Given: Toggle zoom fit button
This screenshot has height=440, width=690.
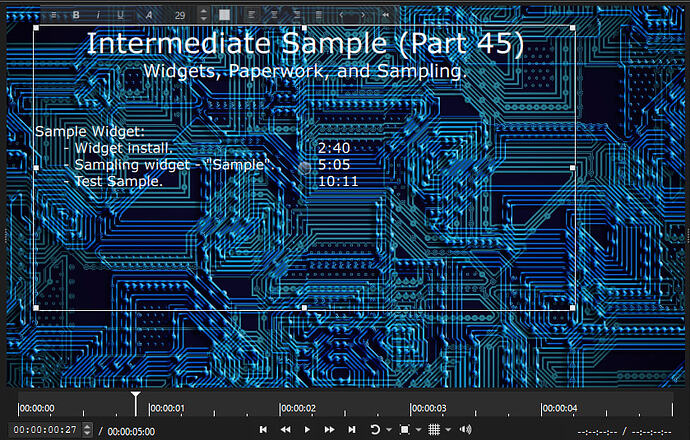Looking at the screenshot, I should [404, 429].
